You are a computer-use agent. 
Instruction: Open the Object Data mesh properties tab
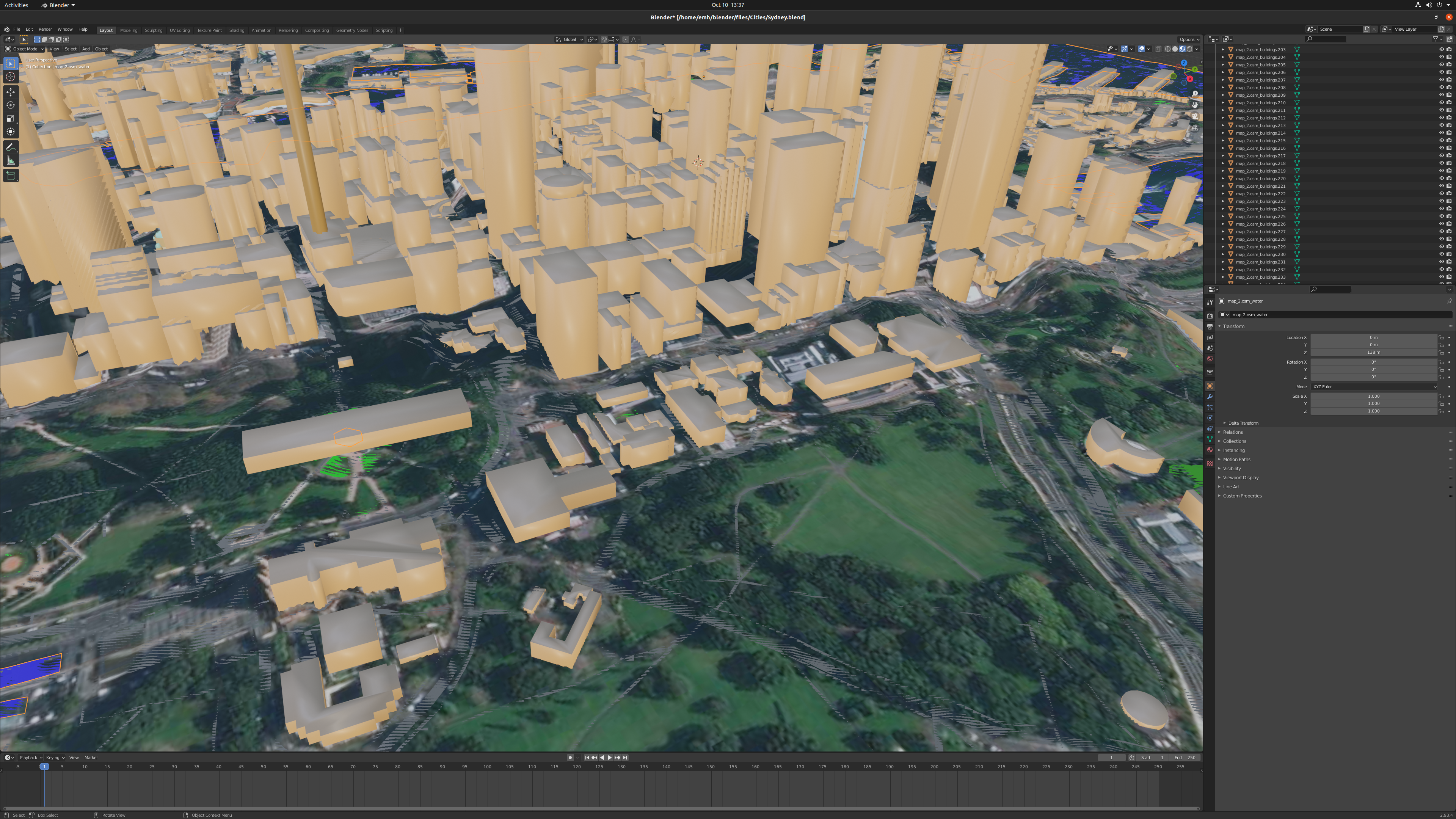pos(1210,439)
